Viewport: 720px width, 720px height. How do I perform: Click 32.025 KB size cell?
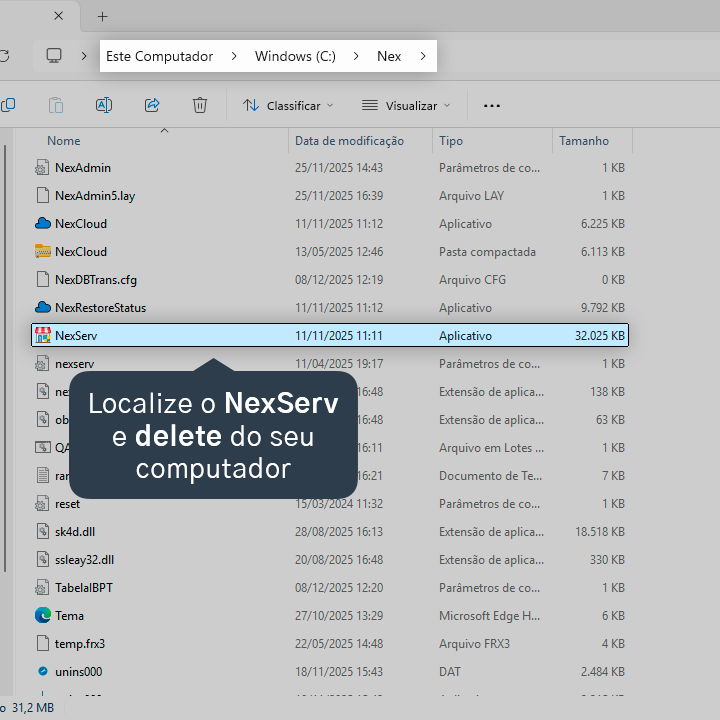(600, 336)
